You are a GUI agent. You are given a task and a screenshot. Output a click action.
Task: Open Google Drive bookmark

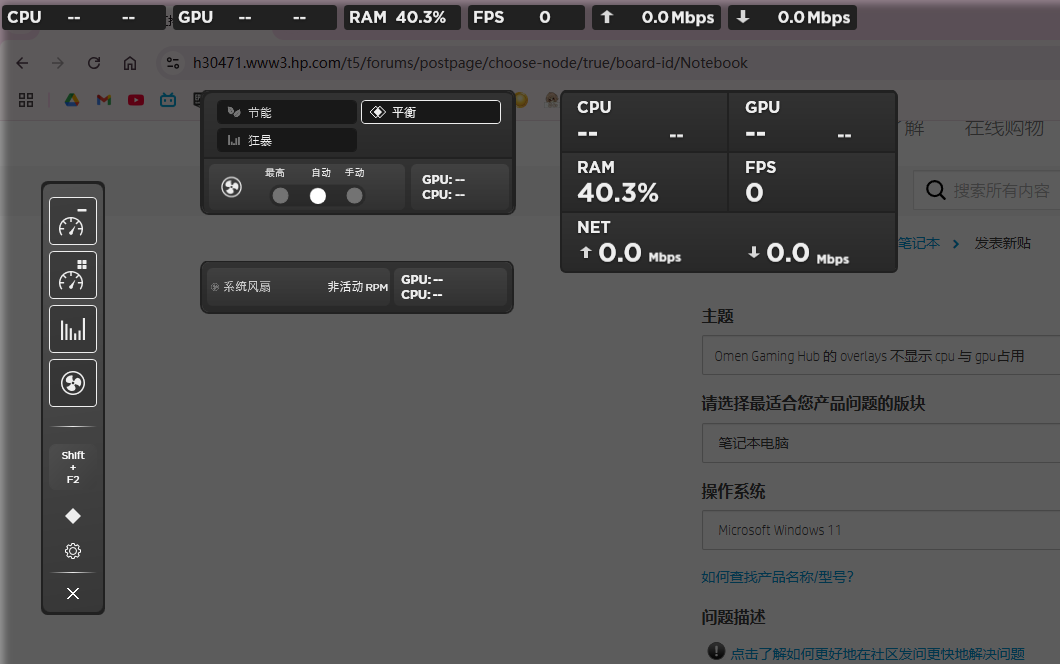(x=72, y=100)
